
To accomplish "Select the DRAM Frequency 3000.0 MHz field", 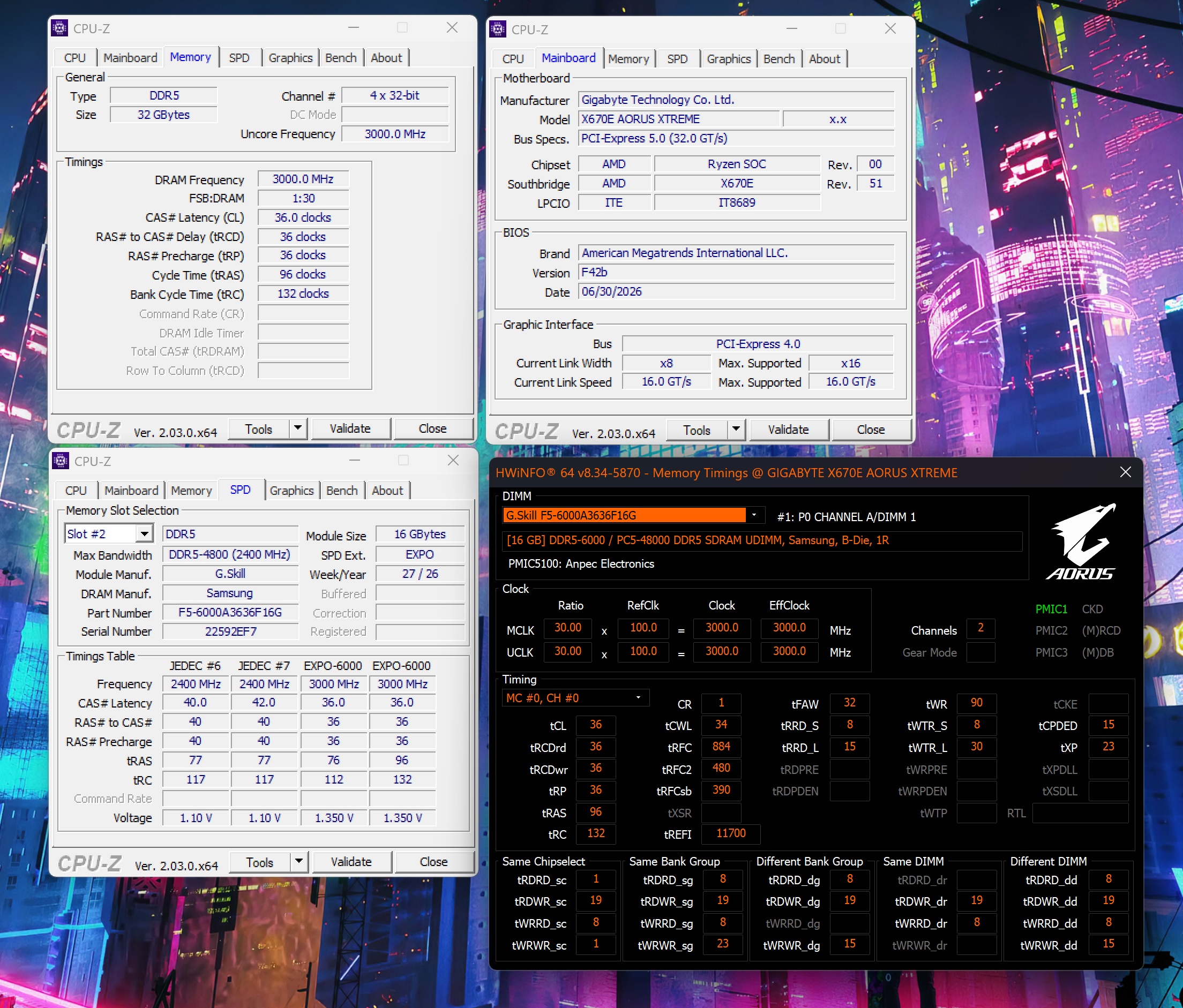I will [x=303, y=179].
